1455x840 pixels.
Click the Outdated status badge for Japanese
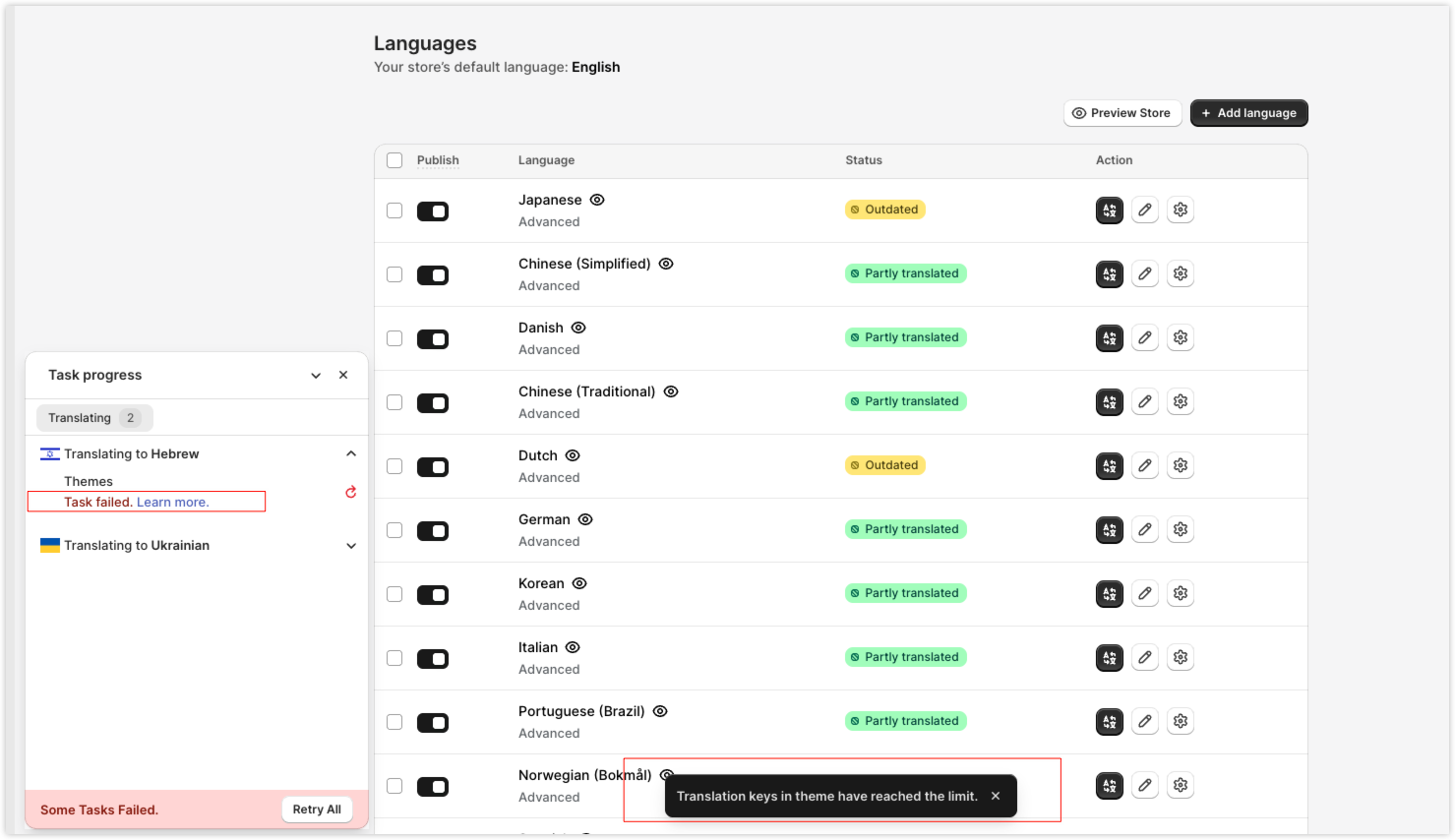[x=885, y=210]
